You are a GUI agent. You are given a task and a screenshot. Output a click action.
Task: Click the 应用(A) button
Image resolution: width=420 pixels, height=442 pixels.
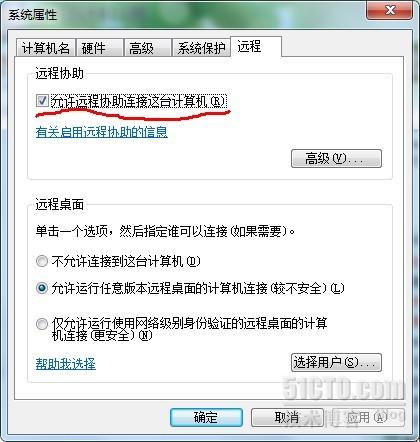coord(368,417)
